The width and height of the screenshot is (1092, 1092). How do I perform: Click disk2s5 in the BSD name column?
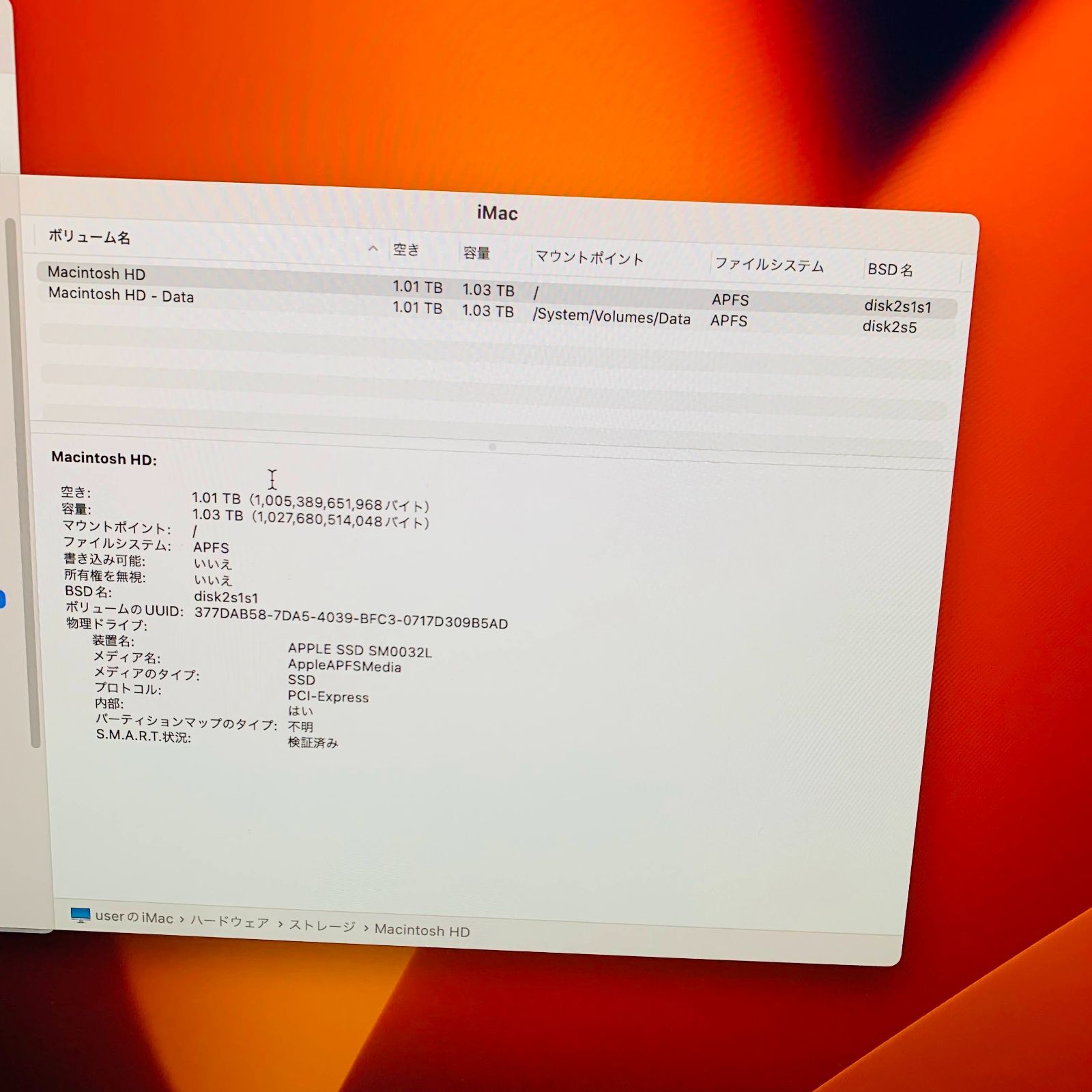pyautogui.click(x=889, y=327)
